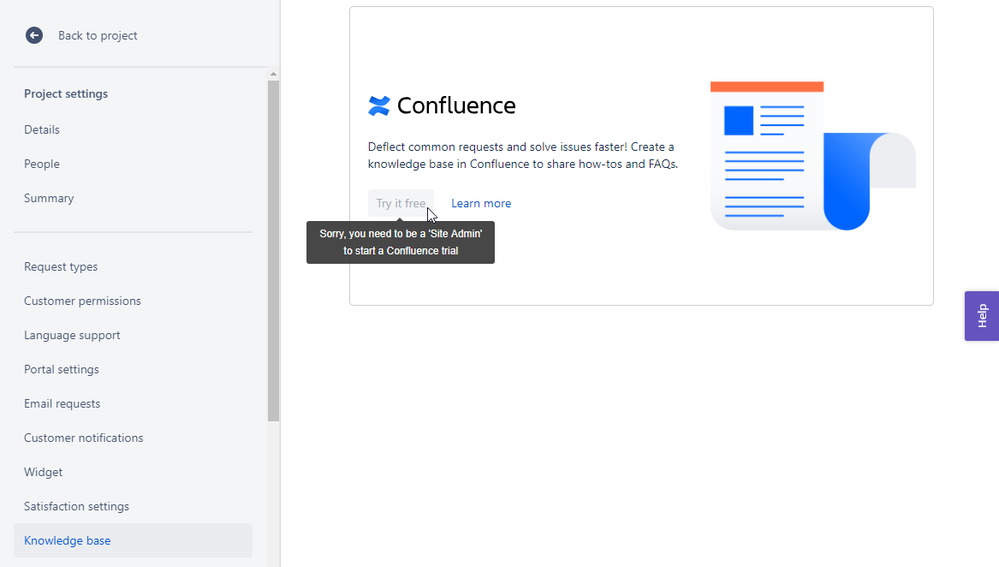Click the Back to project arrow icon
This screenshot has height=567, width=999.
coord(34,36)
